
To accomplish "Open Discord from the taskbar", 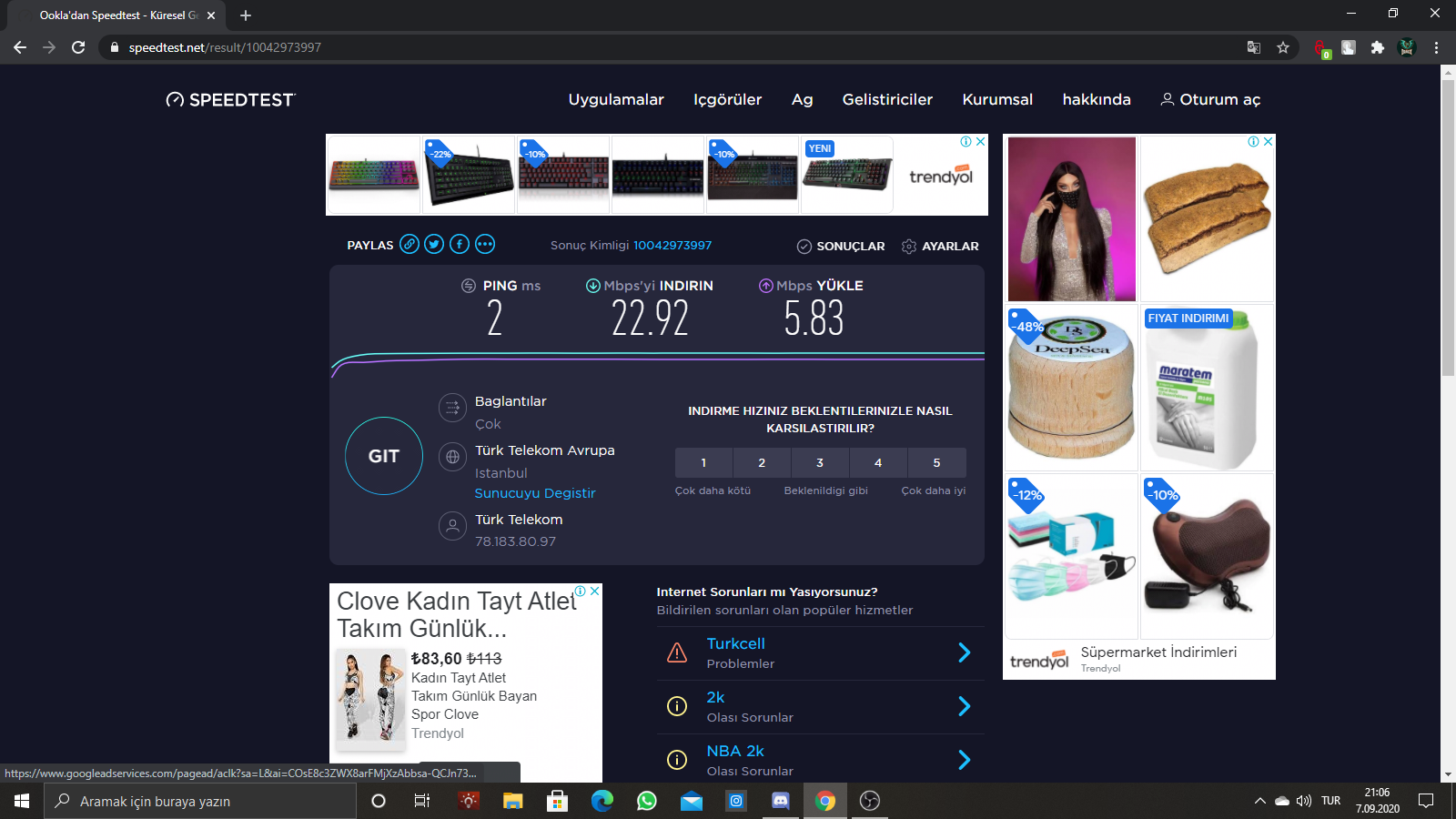I will [x=781, y=801].
